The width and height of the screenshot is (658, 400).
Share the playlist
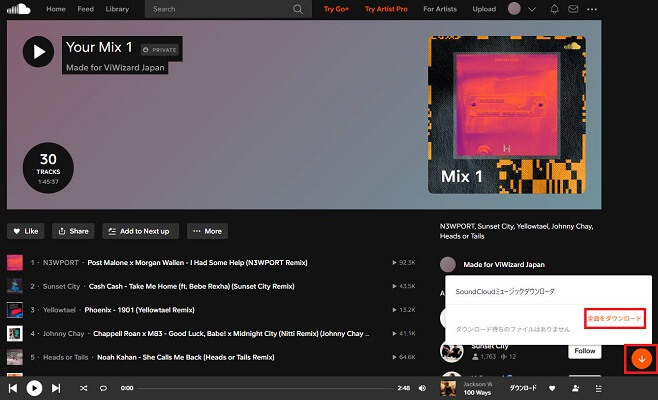point(73,231)
